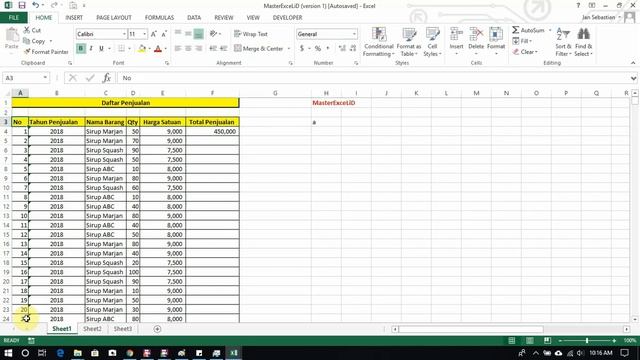Open Sheet2 worksheet tab
The width and height of the screenshot is (640, 360).
coord(92,329)
